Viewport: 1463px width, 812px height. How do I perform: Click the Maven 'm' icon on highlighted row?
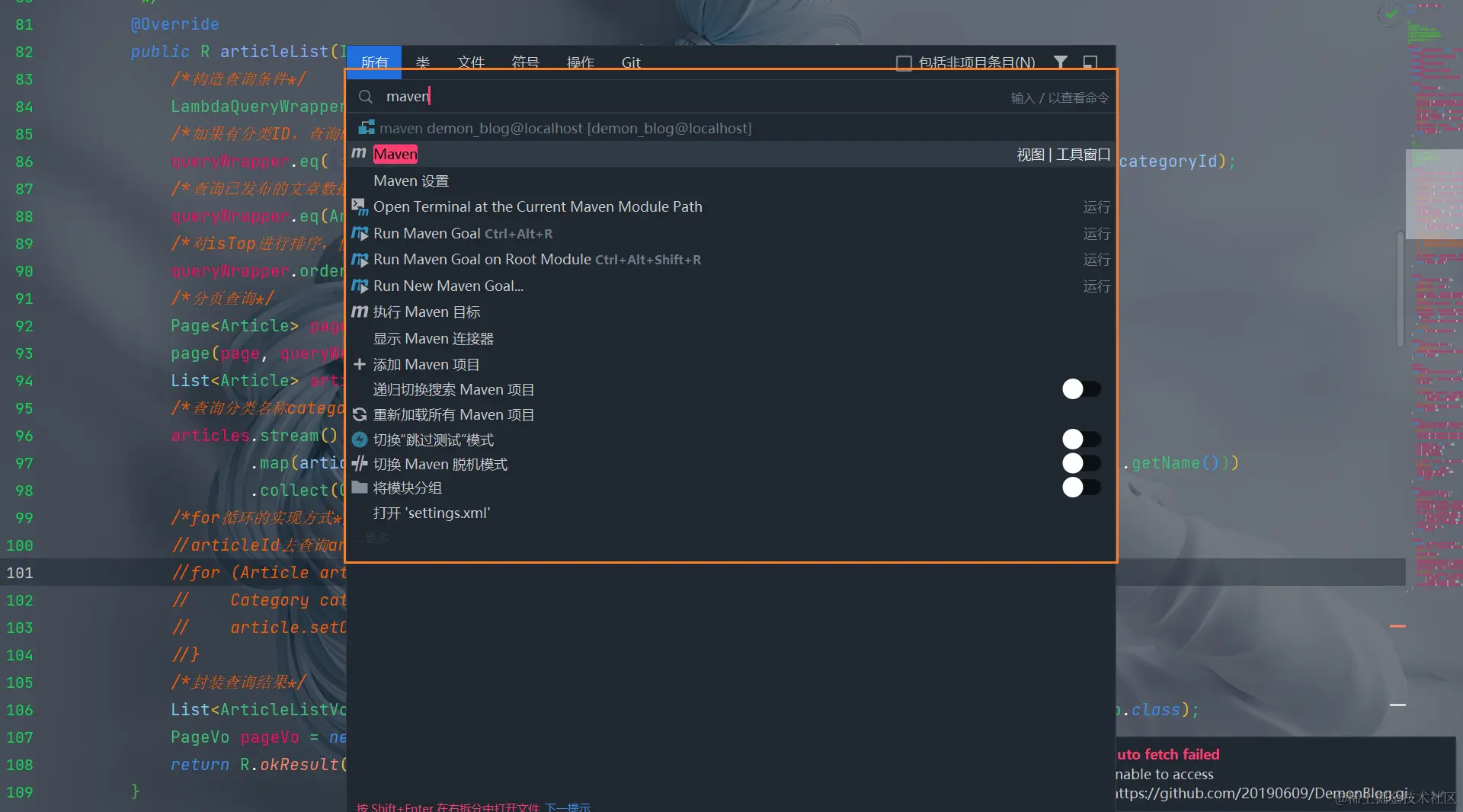point(359,154)
